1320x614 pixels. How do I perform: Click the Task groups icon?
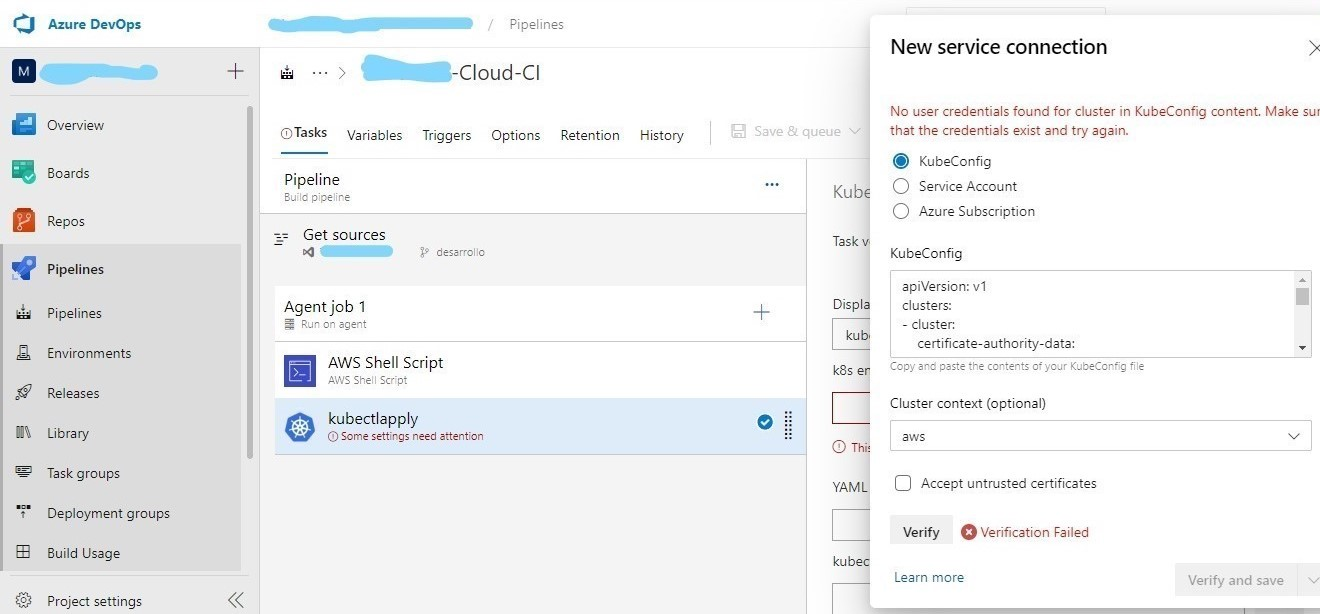click(24, 473)
